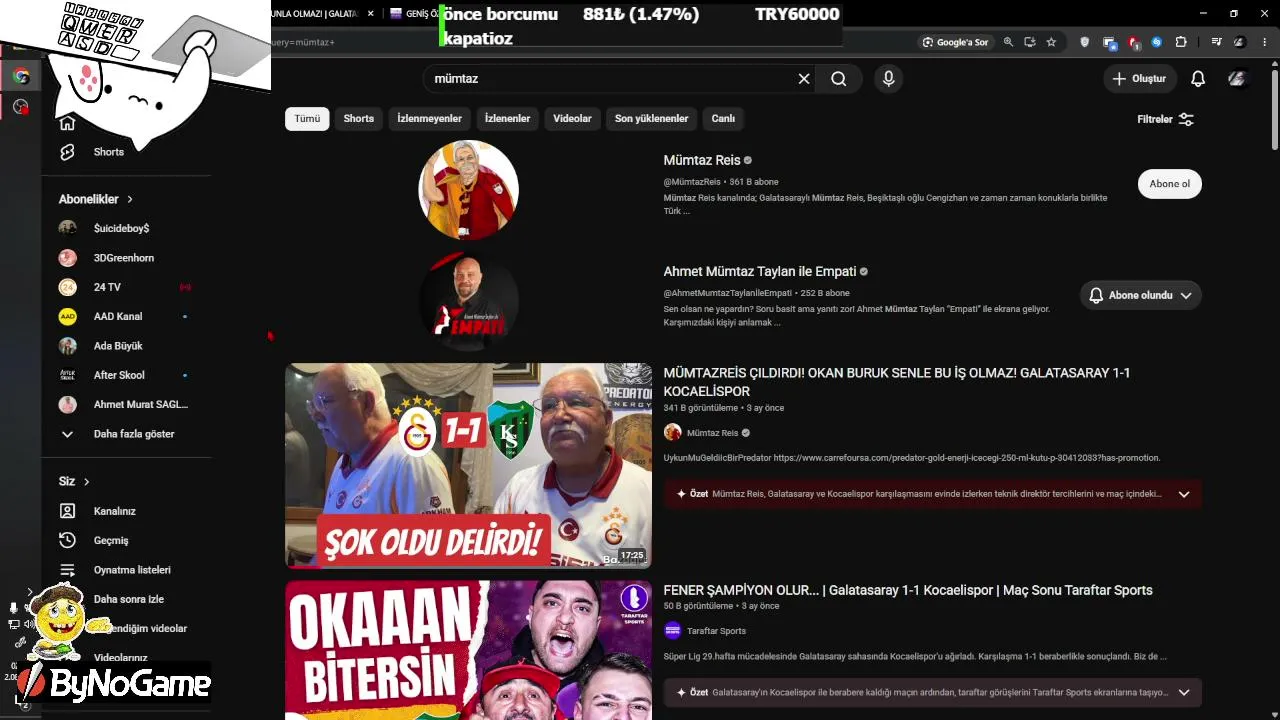
Task: Click Abone ol for Mümtaz Reis
Action: pos(1170,184)
